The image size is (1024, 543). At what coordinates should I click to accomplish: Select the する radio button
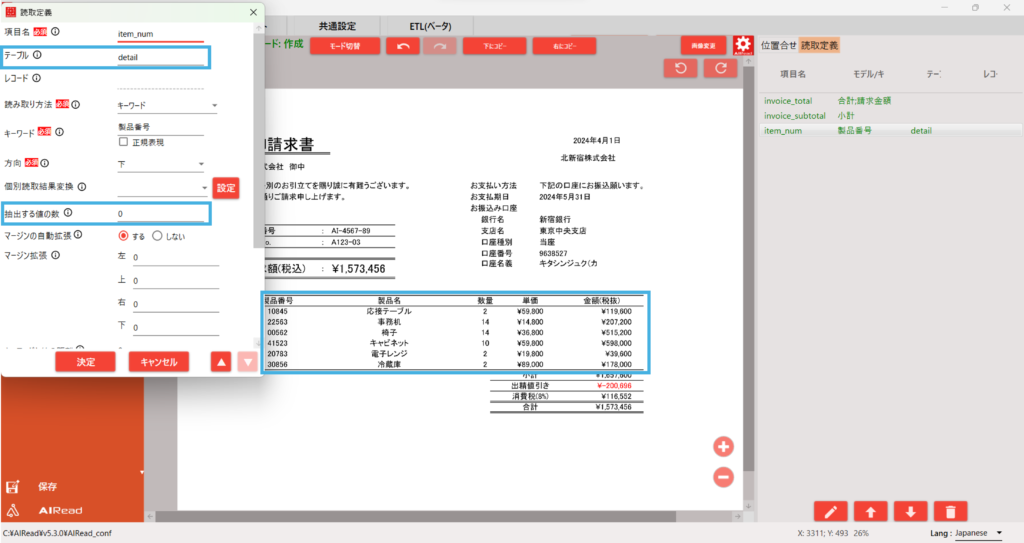tap(124, 236)
